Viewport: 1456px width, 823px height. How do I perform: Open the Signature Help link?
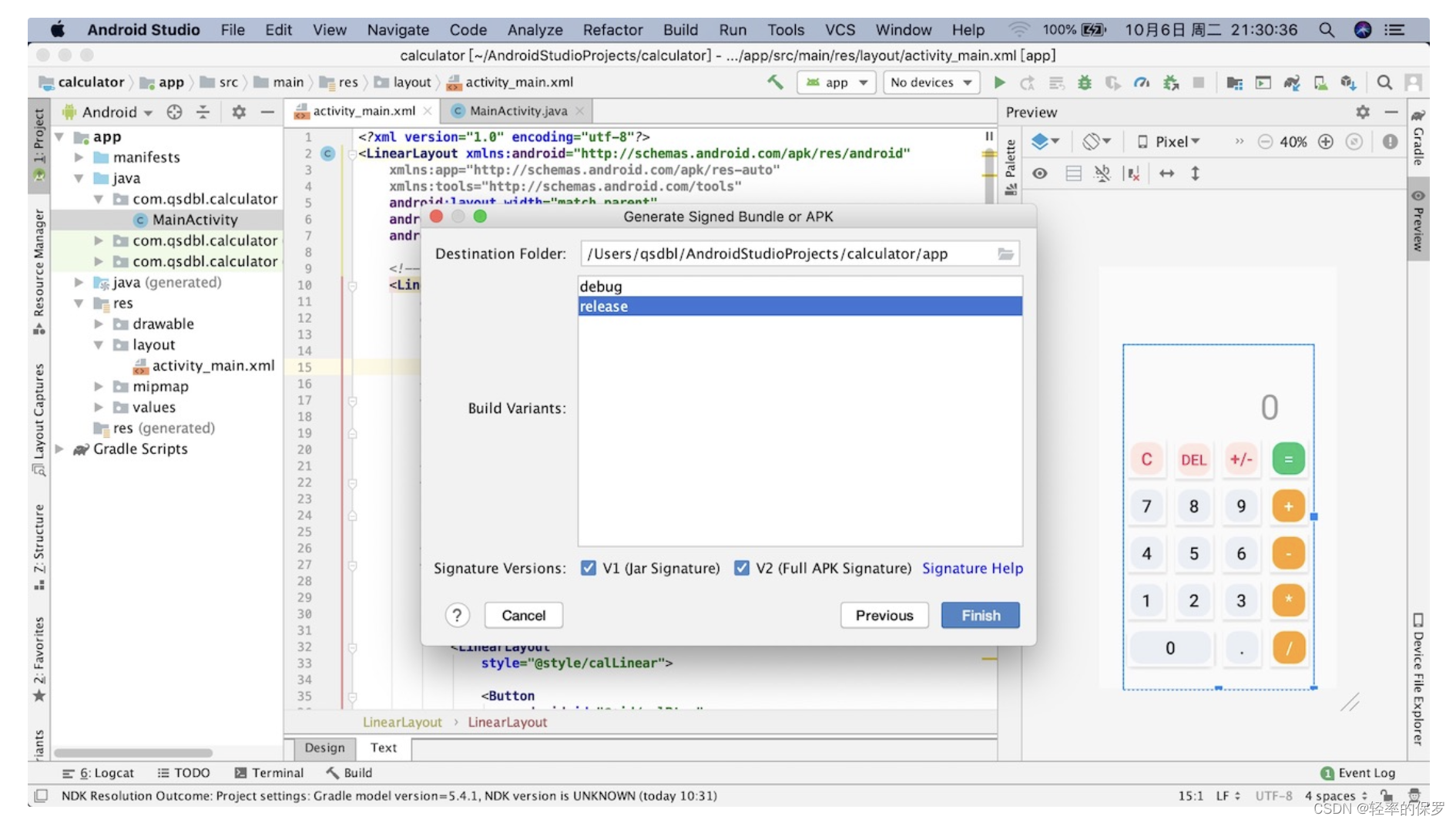(x=972, y=568)
